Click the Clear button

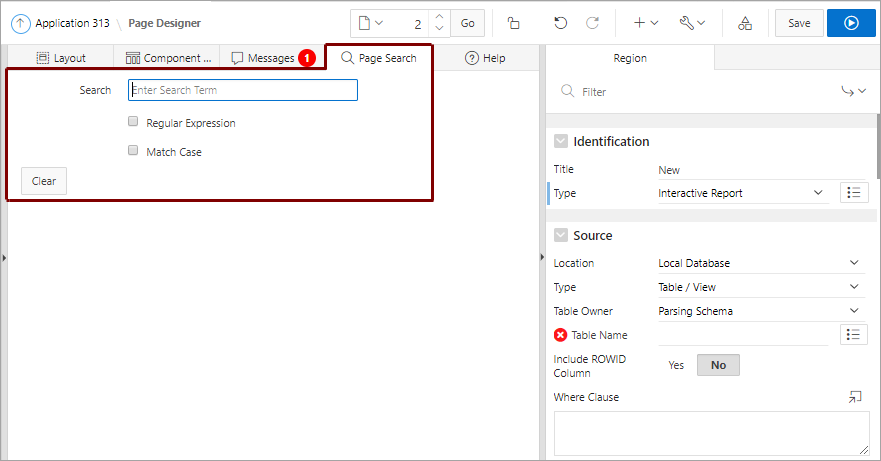click(x=44, y=181)
